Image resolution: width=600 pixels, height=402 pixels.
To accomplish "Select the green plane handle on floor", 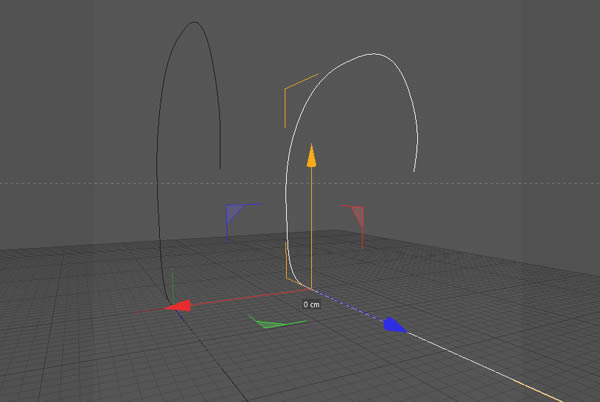I will [x=270, y=324].
